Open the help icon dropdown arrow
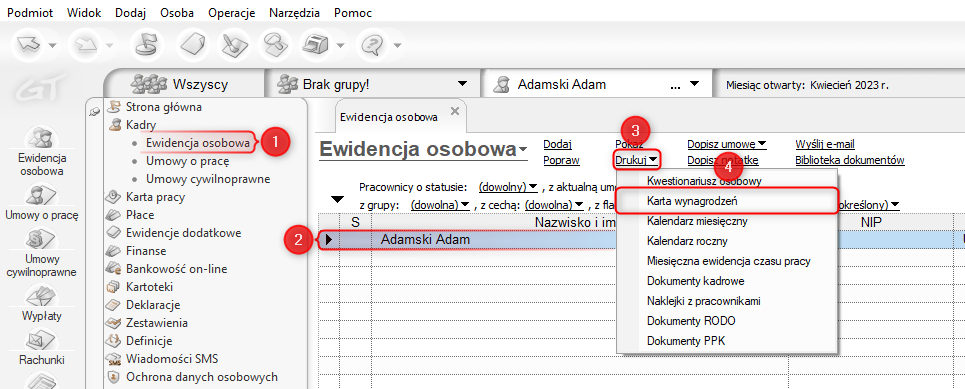The height and width of the screenshot is (389, 965). point(398,45)
